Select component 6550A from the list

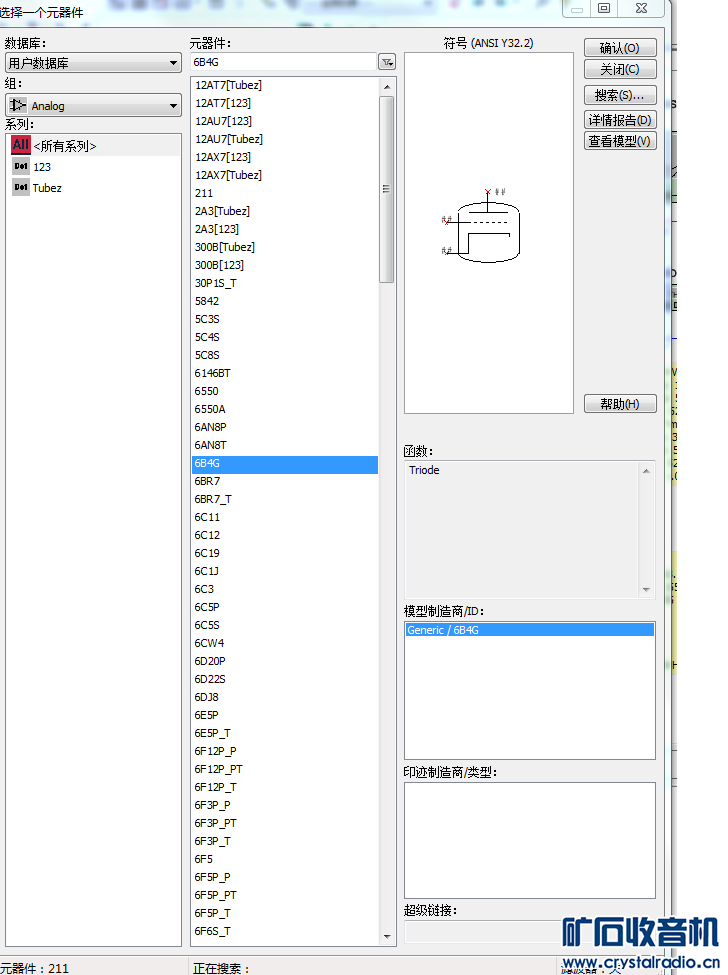(x=210, y=409)
